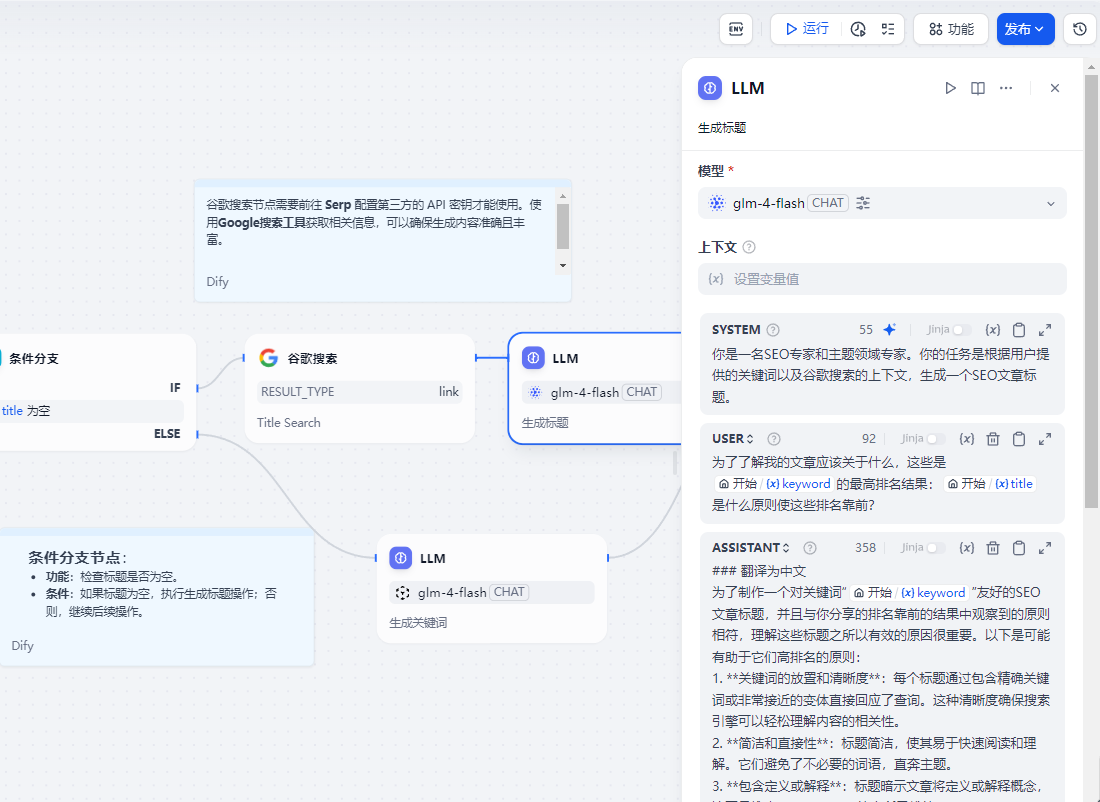This screenshot has width=1100, height=802.
Task: Turn on Jinja in ASSISTANT message
Action: (x=935, y=547)
